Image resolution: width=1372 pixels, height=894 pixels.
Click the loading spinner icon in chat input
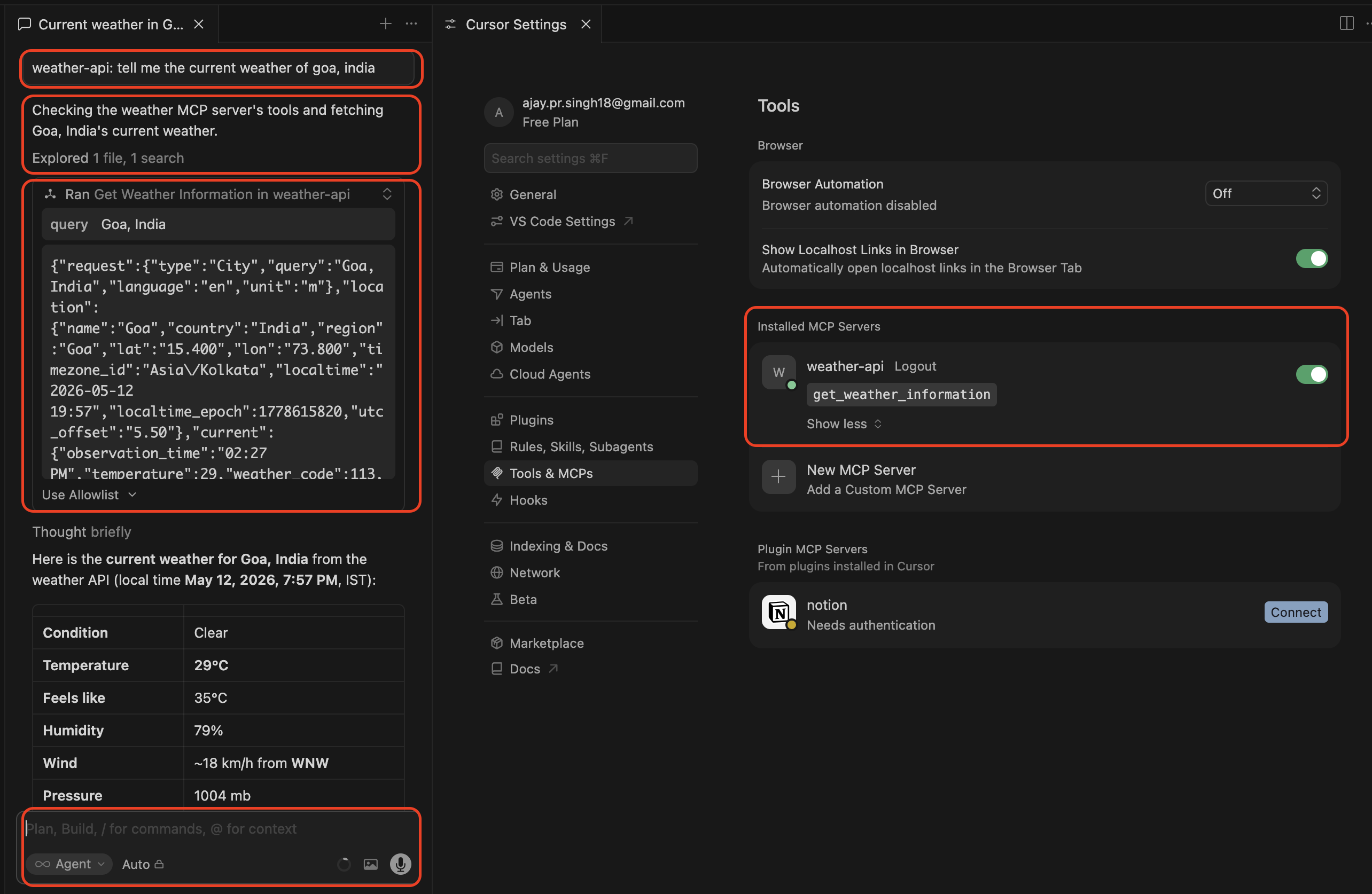pos(344,864)
